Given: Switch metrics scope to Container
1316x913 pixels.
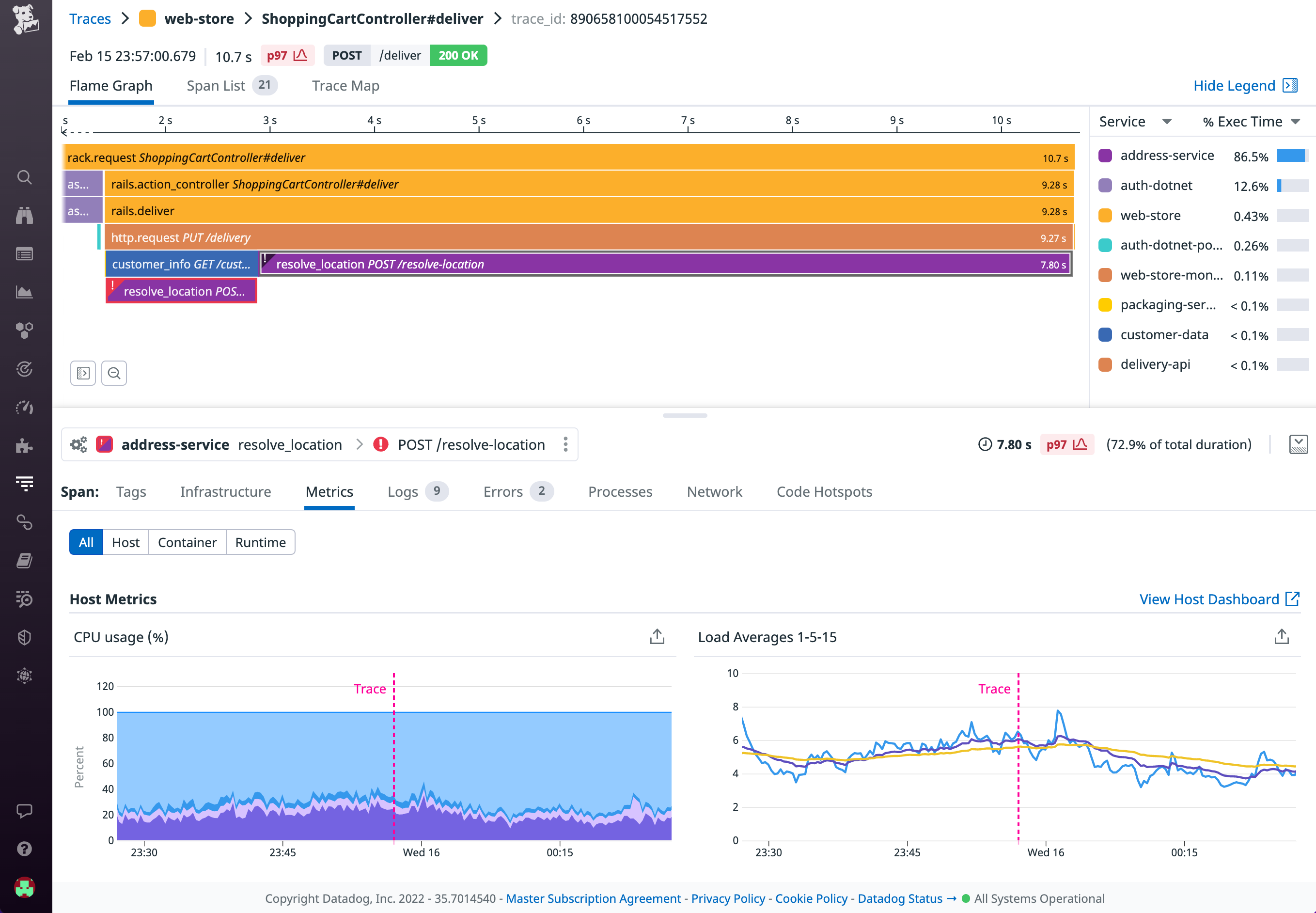Looking at the screenshot, I should click(187, 542).
